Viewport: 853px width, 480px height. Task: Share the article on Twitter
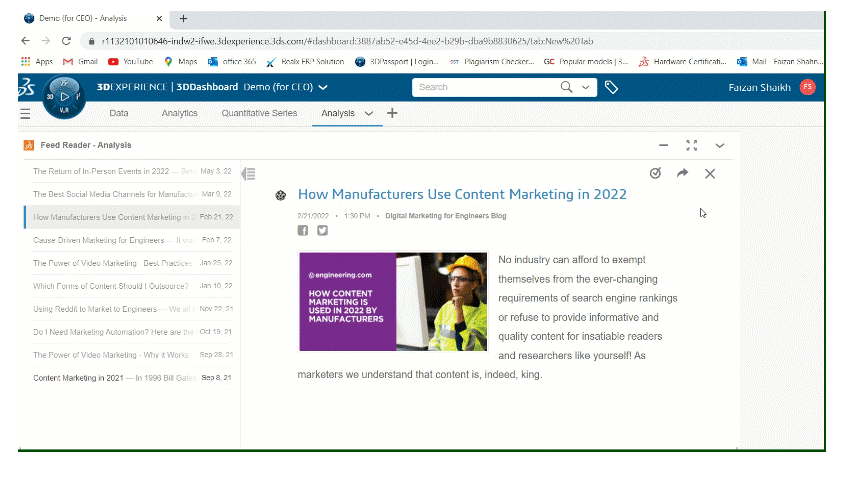click(323, 230)
